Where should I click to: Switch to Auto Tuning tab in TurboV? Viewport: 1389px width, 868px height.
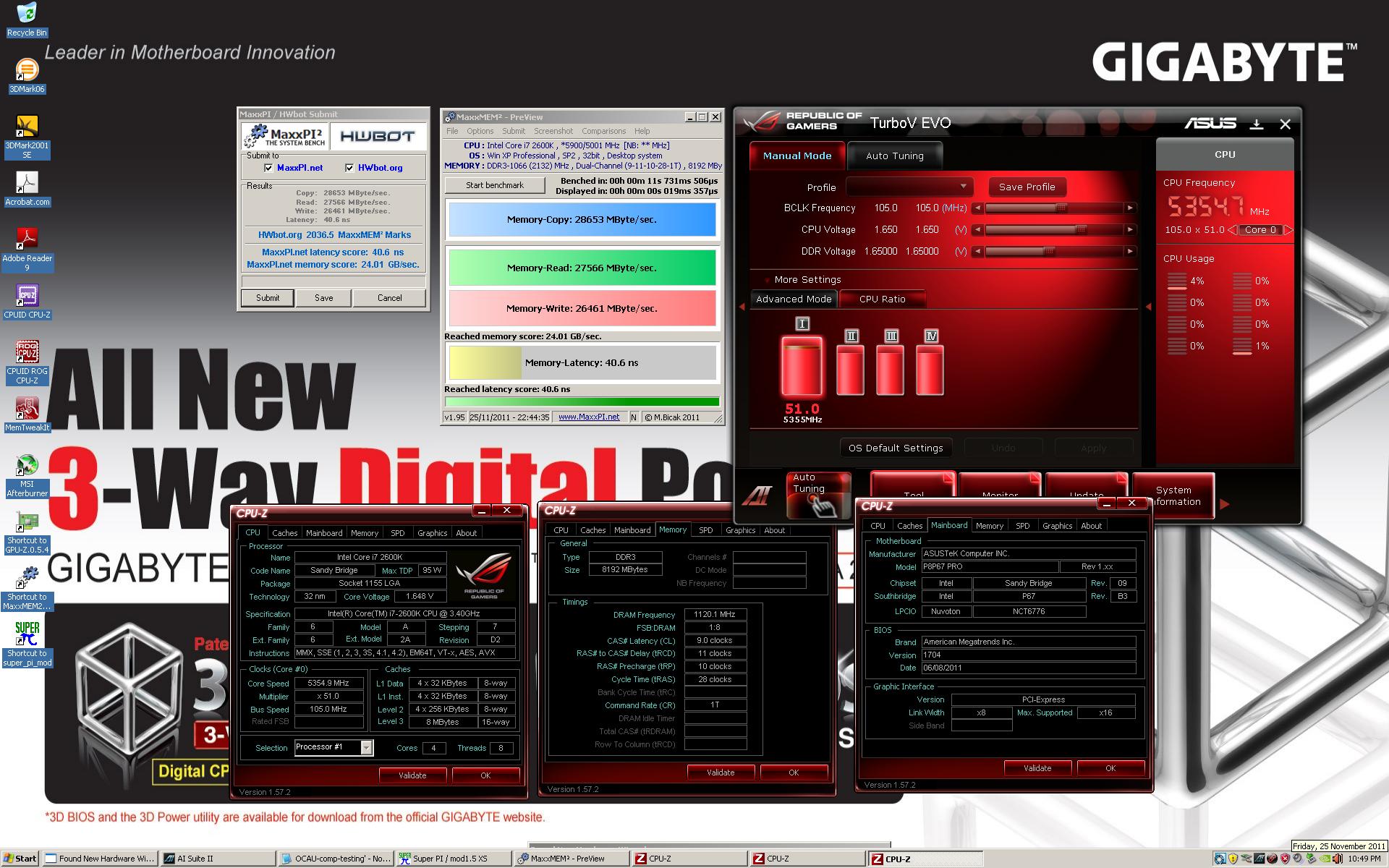tap(894, 156)
